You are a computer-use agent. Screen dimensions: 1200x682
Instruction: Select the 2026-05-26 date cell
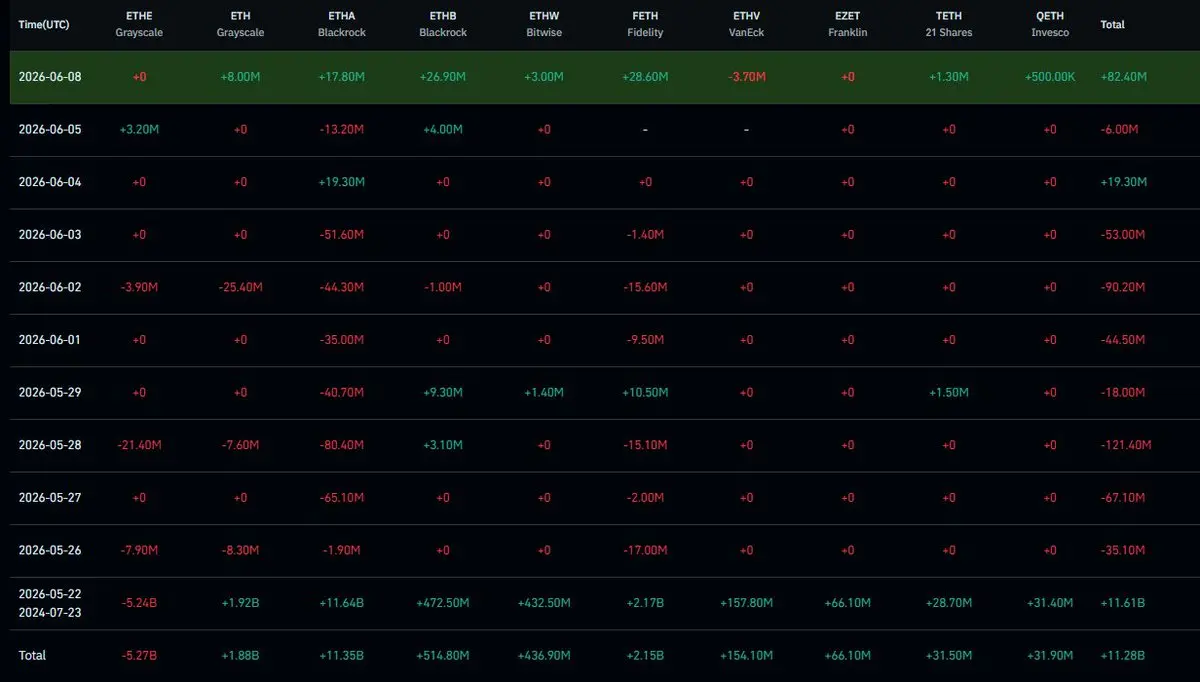click(50, 550)
